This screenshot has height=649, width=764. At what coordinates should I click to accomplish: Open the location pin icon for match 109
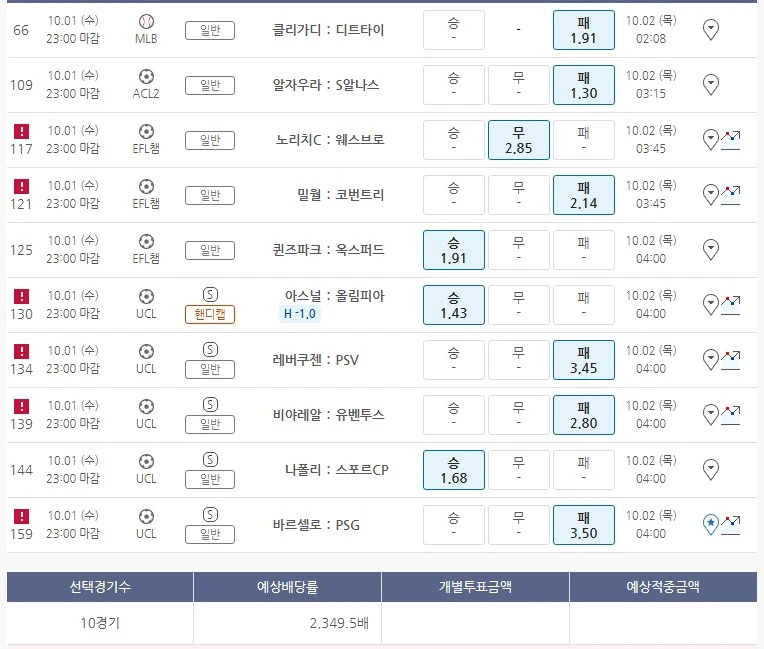(711, 85)
